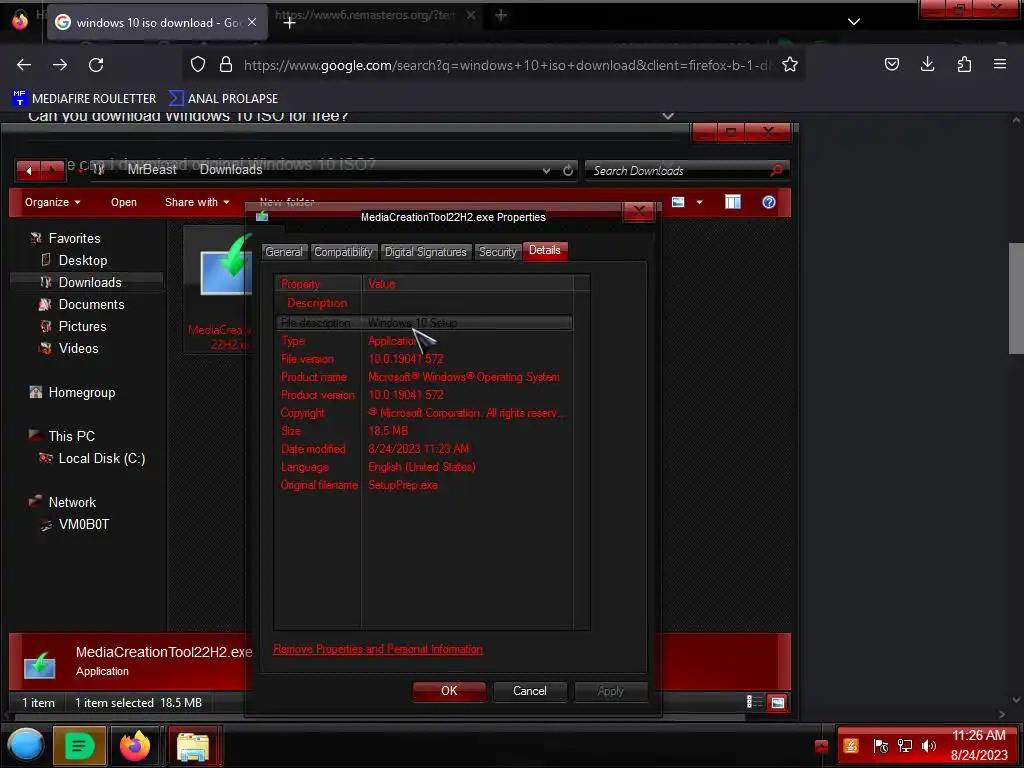The image size is (1024, 768).
Task: Click the Value column header
Action: click(468, 284)
